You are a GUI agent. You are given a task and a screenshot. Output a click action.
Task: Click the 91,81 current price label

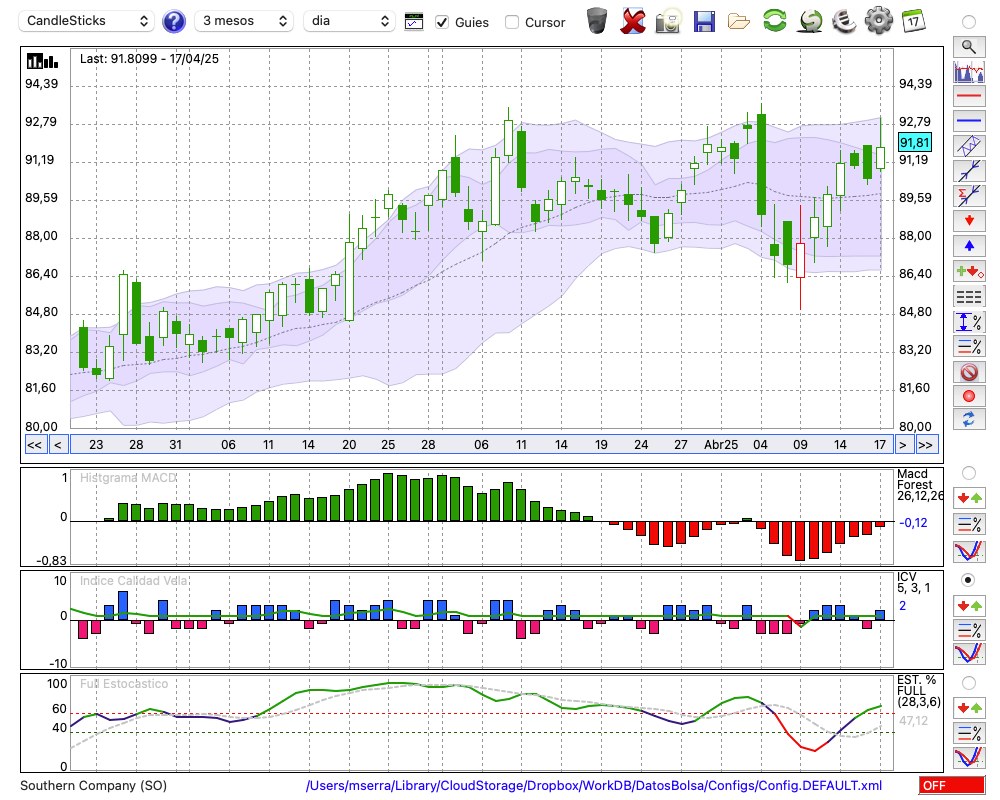pos(915,142)
